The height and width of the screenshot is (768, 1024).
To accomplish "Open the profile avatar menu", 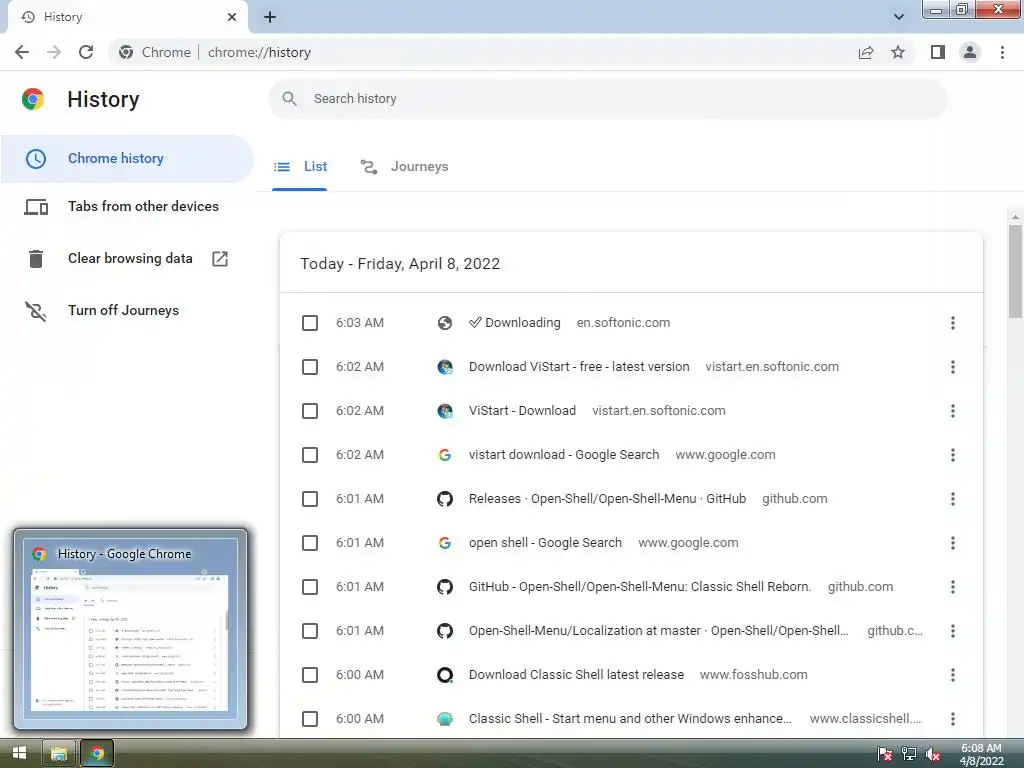I will point(970,52).
